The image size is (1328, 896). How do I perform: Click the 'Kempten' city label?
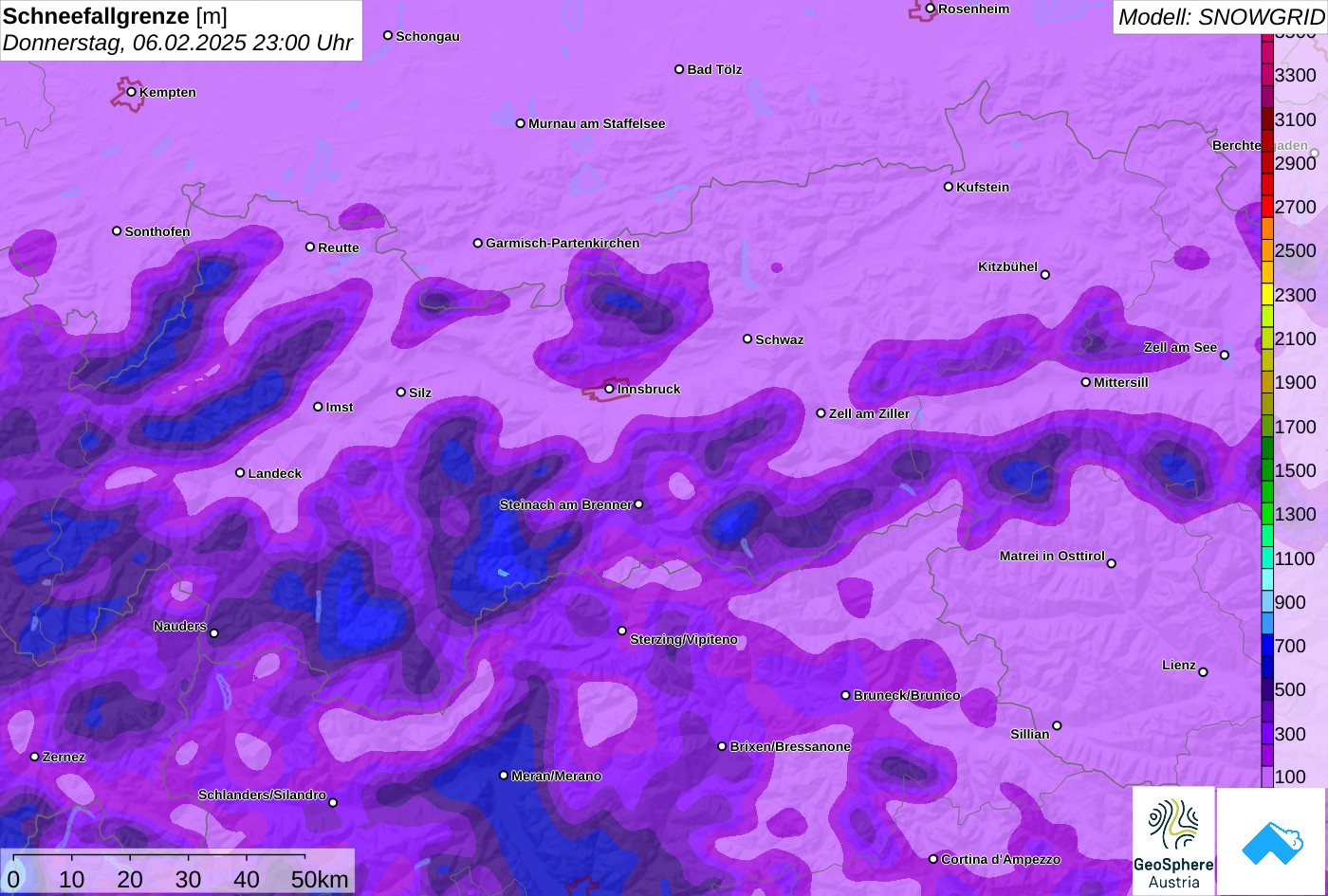click(168, 92)
